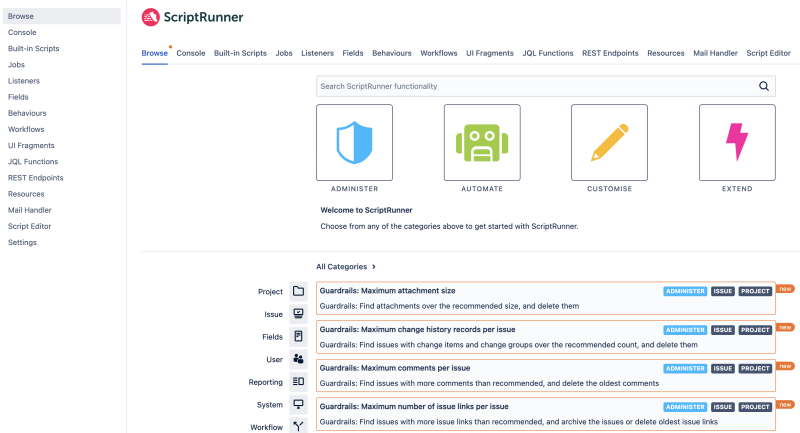Filter by Reporting category icon
800x433 pixels.
click(x=298, y=381)
